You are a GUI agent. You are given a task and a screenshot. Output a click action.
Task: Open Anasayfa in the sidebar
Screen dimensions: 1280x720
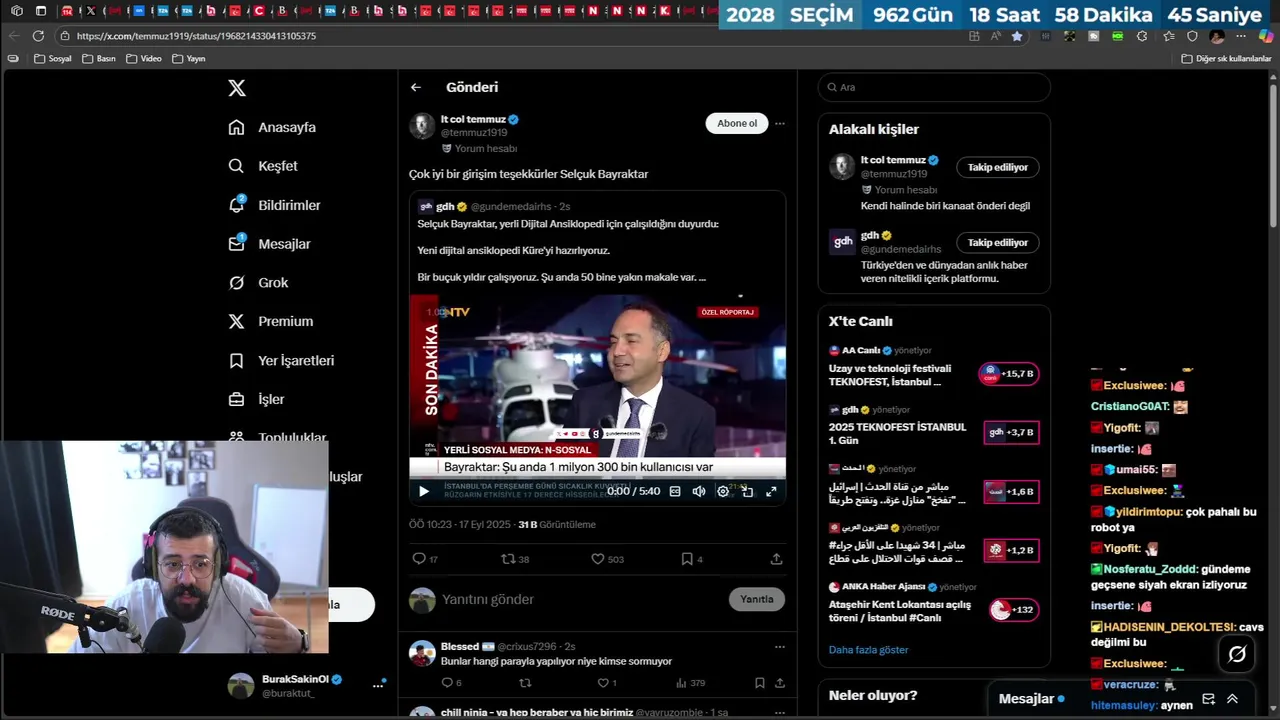point(272,127)
